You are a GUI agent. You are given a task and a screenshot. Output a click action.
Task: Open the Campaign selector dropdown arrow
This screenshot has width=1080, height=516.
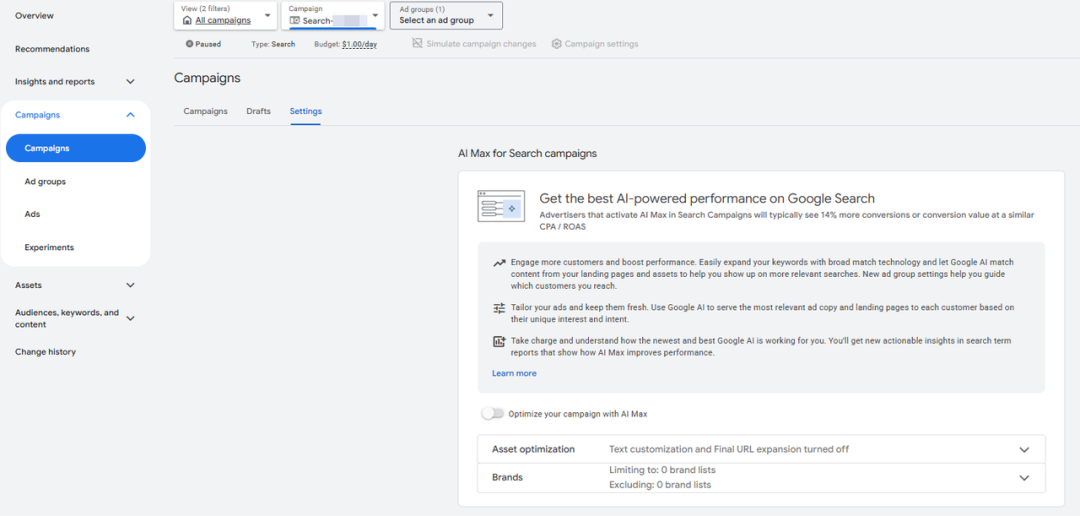tap(375, 15)
